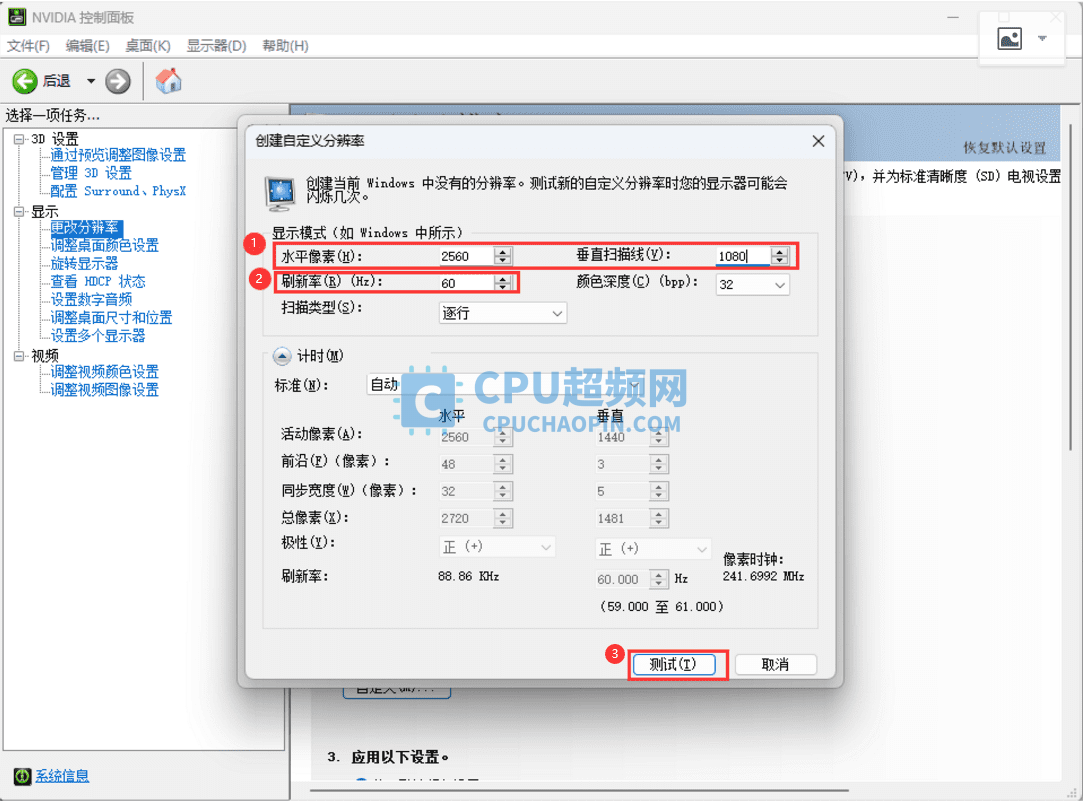Click the image overlay icon at top right
This screenshot has height=801, width=1085.
[1009, 39]
